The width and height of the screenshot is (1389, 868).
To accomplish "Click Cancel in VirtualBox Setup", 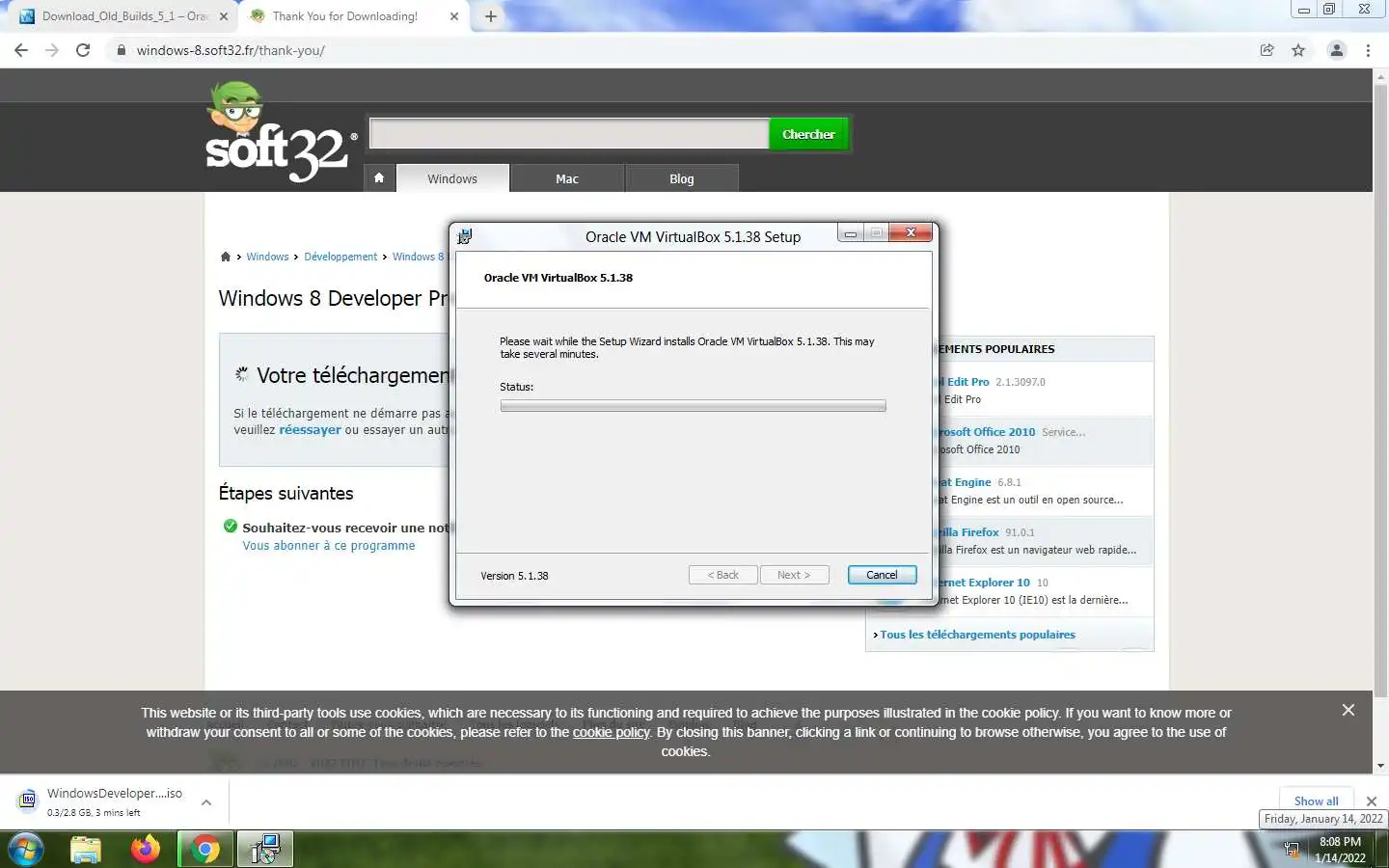I will coord(882,575).
